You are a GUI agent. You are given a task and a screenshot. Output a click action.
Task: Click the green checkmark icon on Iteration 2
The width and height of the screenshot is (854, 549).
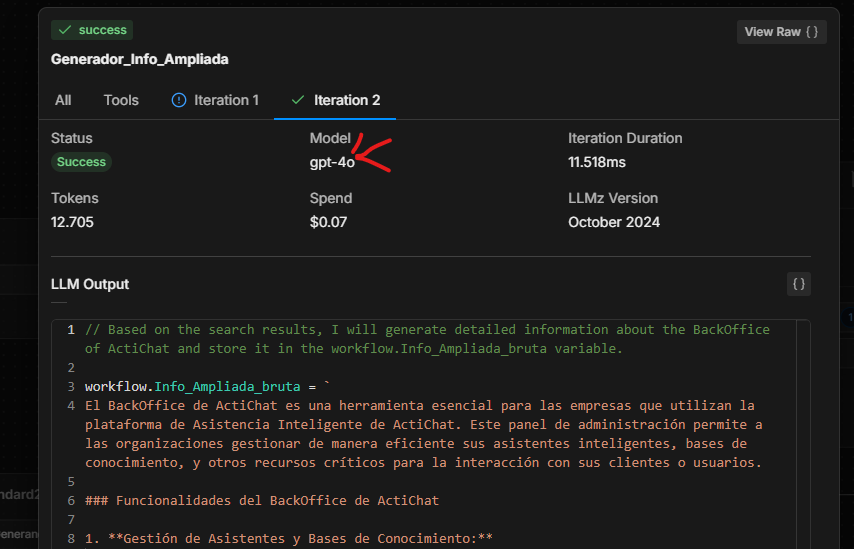[297, 100]
